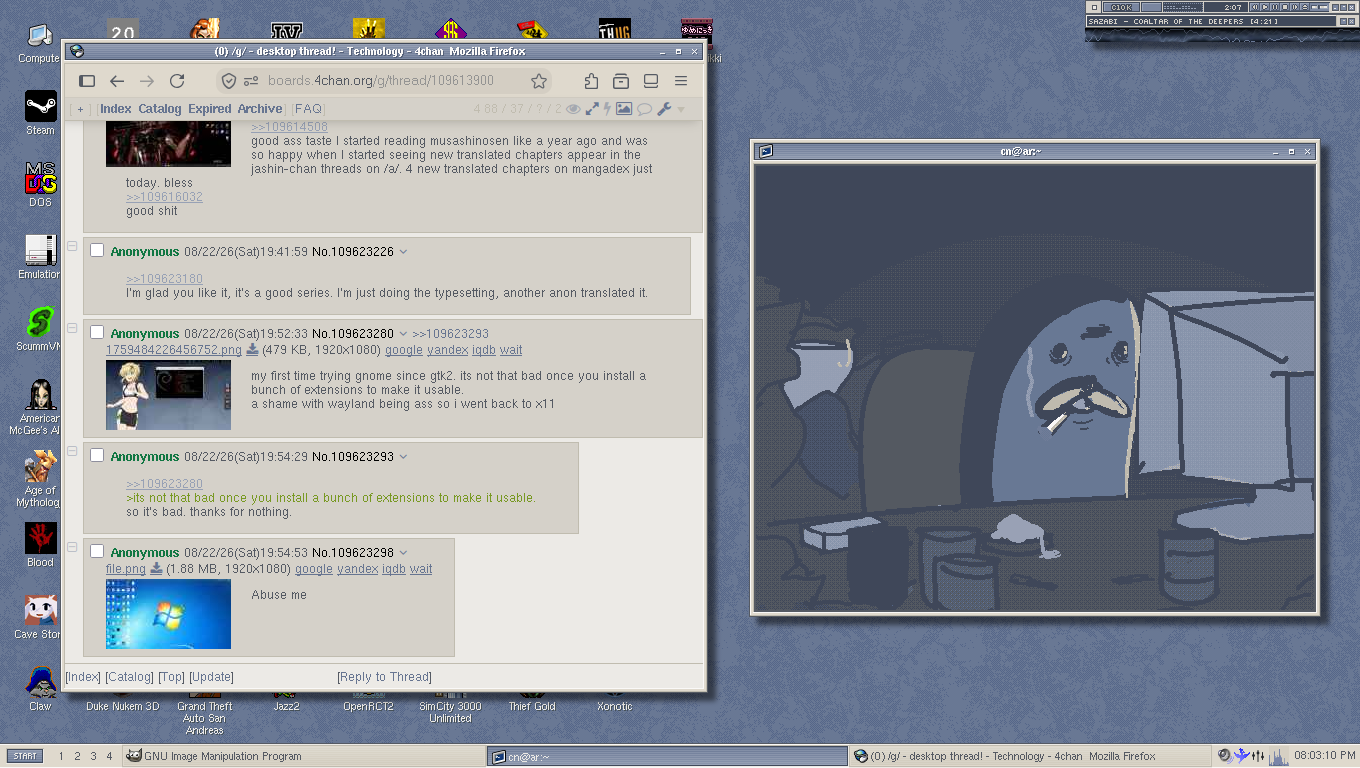Screen dimensions: 1360x768
Task: Click the yandex link for 1759484226456752.png
Action: (448, 350)
